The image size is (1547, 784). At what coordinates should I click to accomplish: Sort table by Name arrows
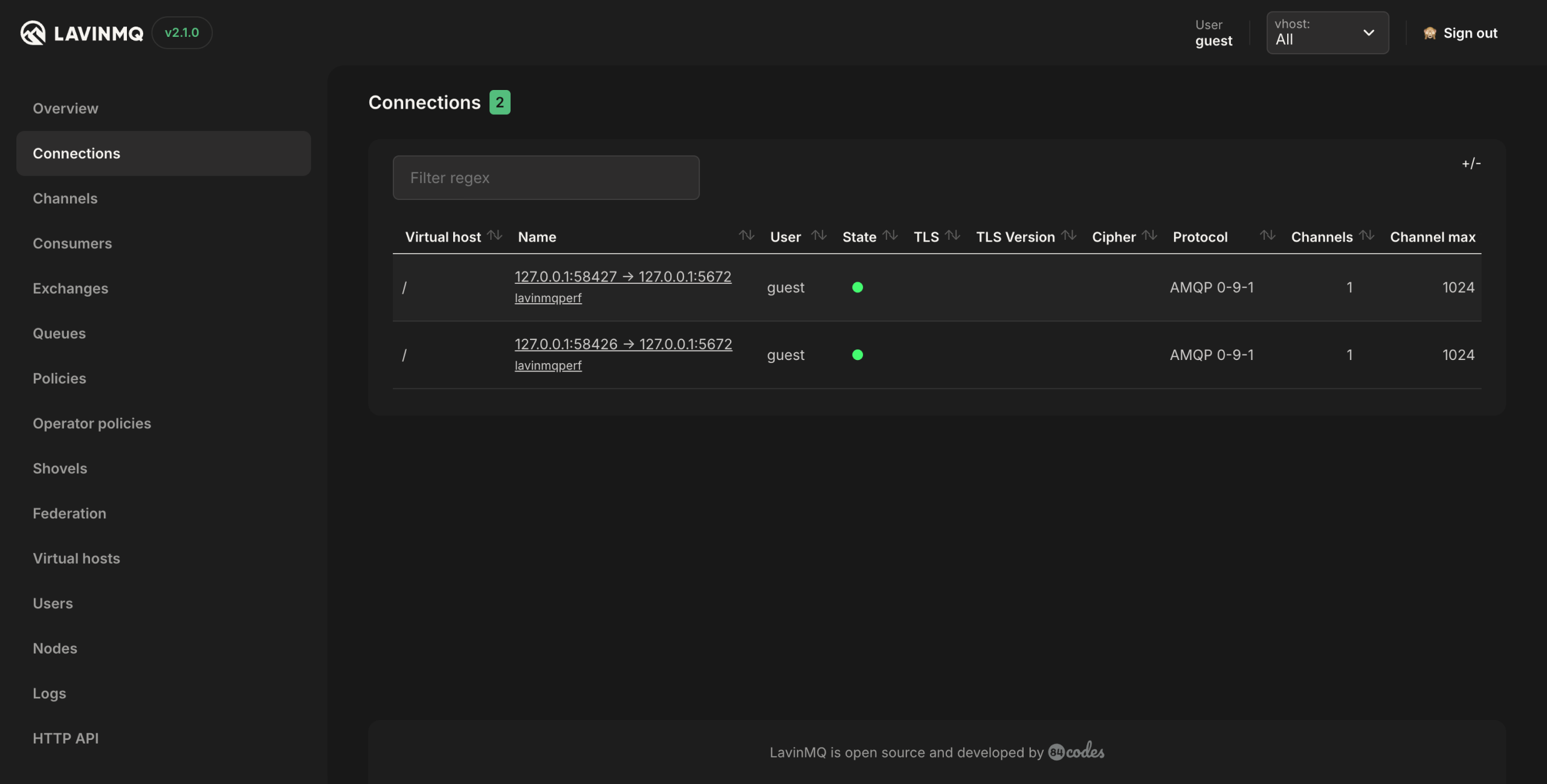(x=746, y=235)
